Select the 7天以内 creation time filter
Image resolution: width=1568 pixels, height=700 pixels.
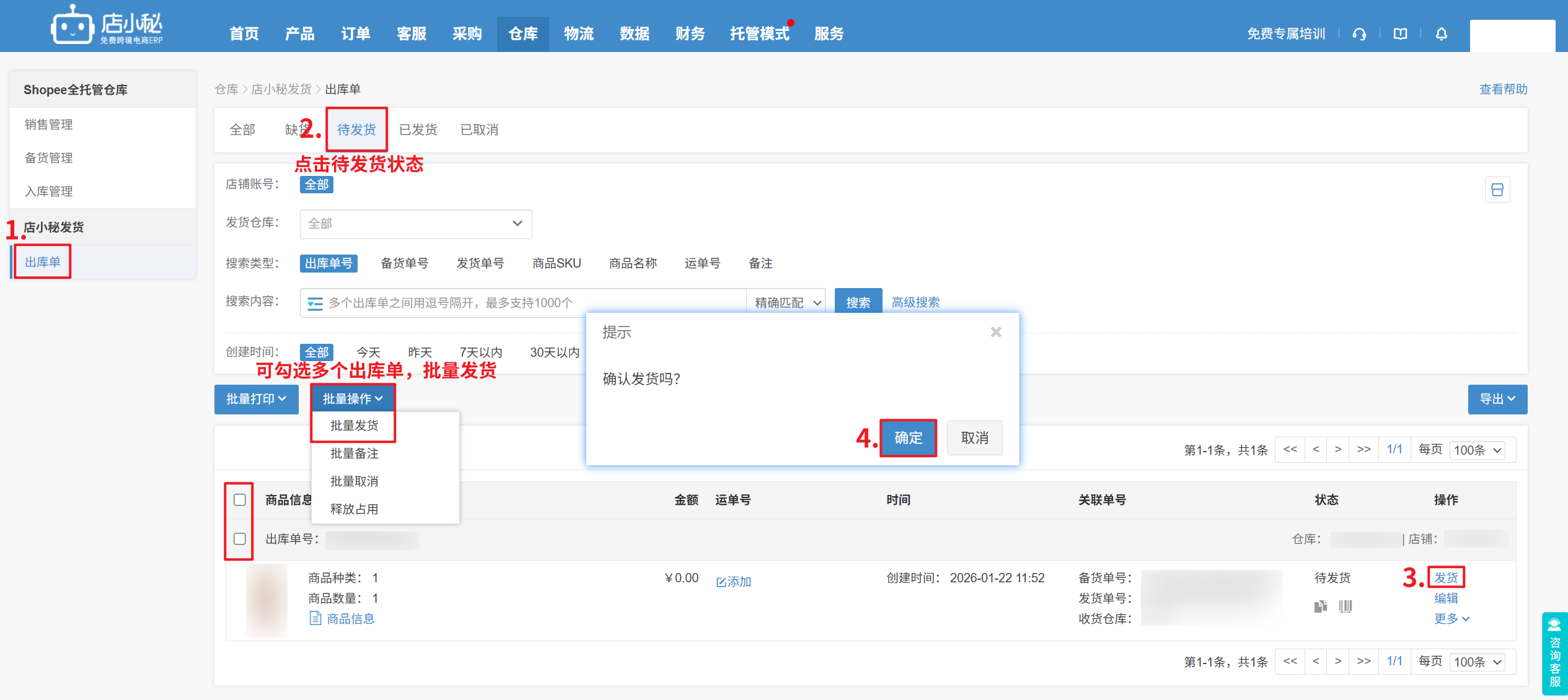pos(480,352)
